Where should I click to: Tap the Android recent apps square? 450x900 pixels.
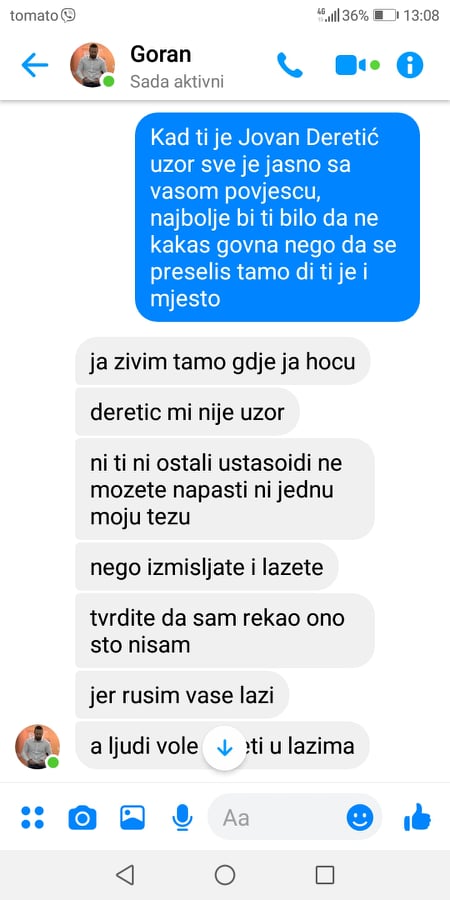325,875
